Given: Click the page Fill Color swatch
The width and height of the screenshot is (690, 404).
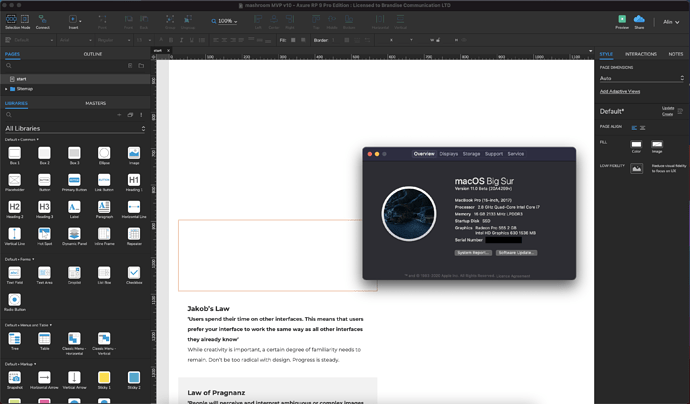Looking at the screenshot, I should tap(636, 144).
